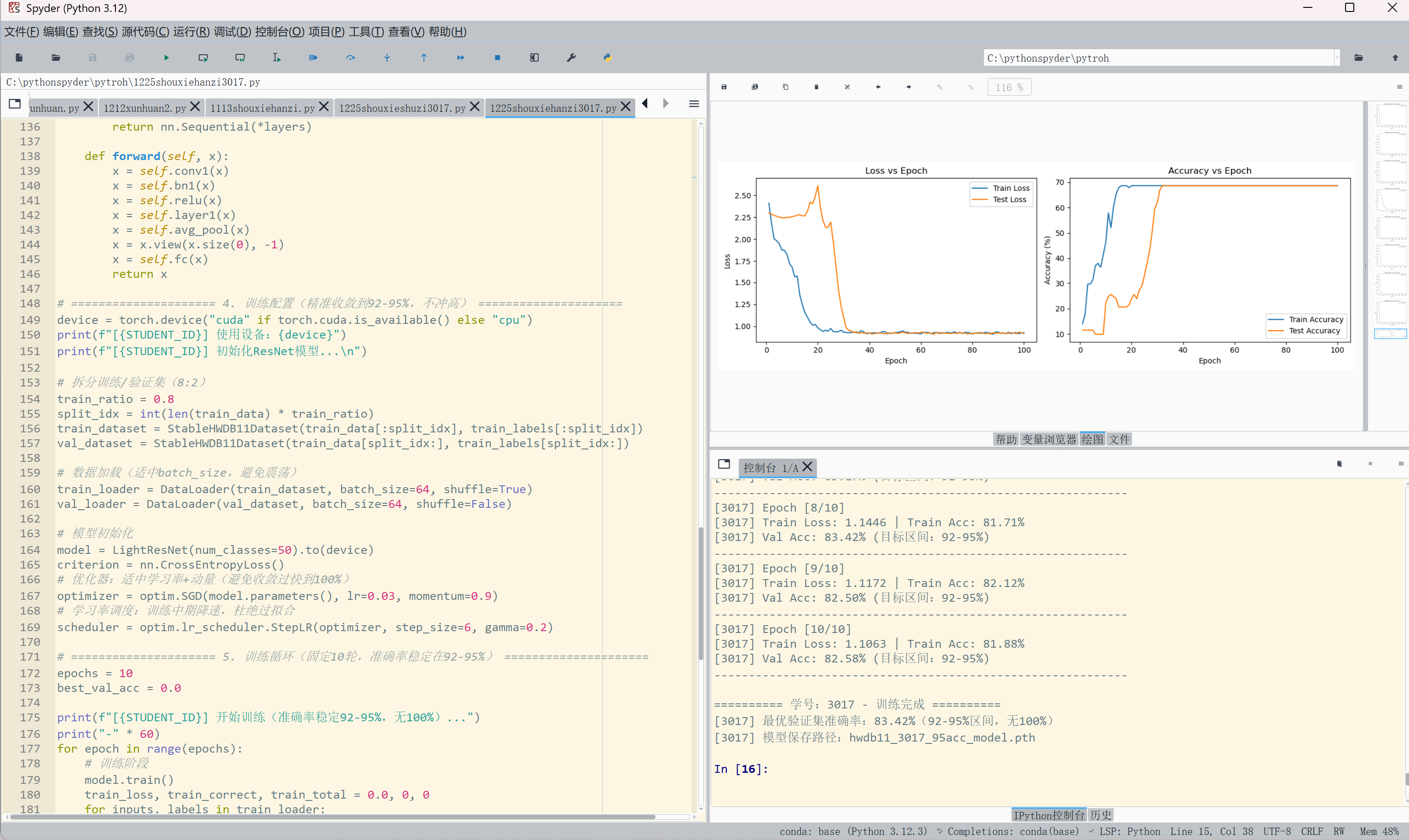Show previous plot with left arrow
This screenshot has width=1409, height=840.
(878, 87)
